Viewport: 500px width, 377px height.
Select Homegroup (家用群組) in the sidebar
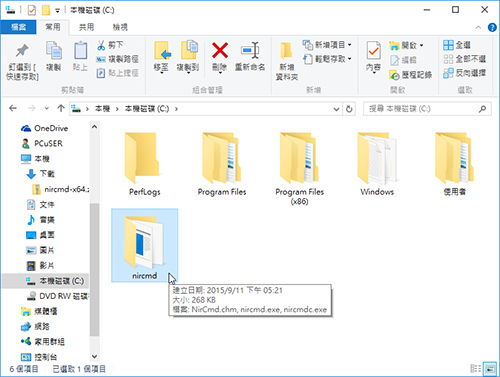pos(42,342)
